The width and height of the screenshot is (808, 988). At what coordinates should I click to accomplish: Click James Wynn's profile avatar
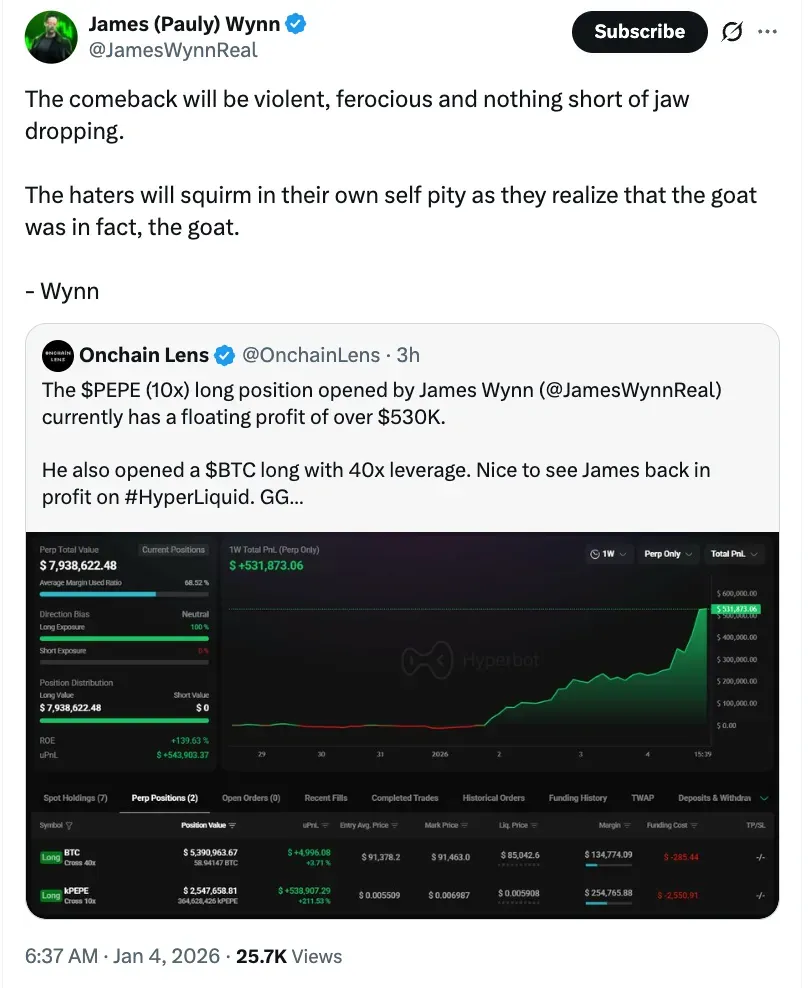[50, 37]
